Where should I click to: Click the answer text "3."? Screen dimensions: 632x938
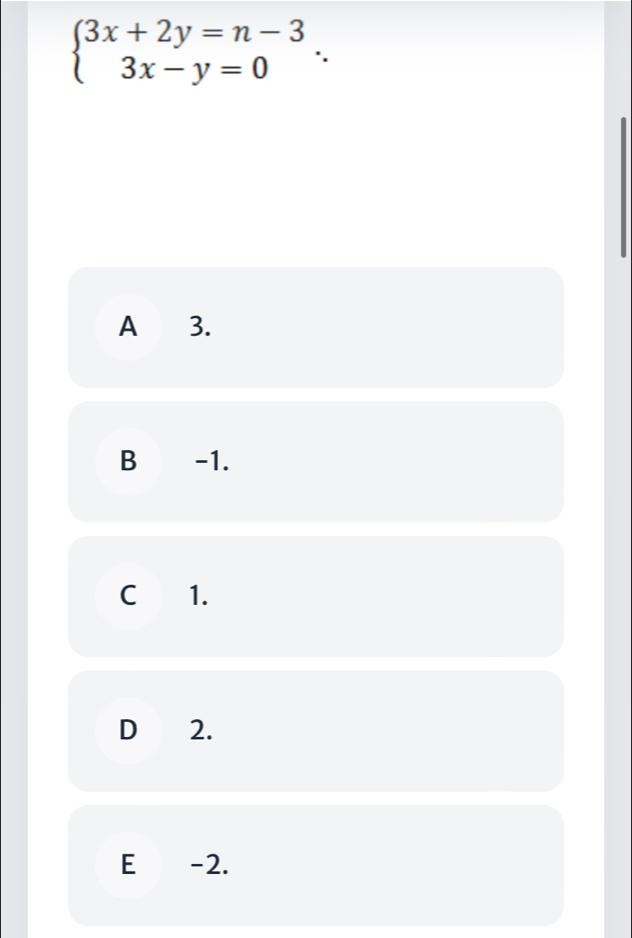click(x=200, y=327)
